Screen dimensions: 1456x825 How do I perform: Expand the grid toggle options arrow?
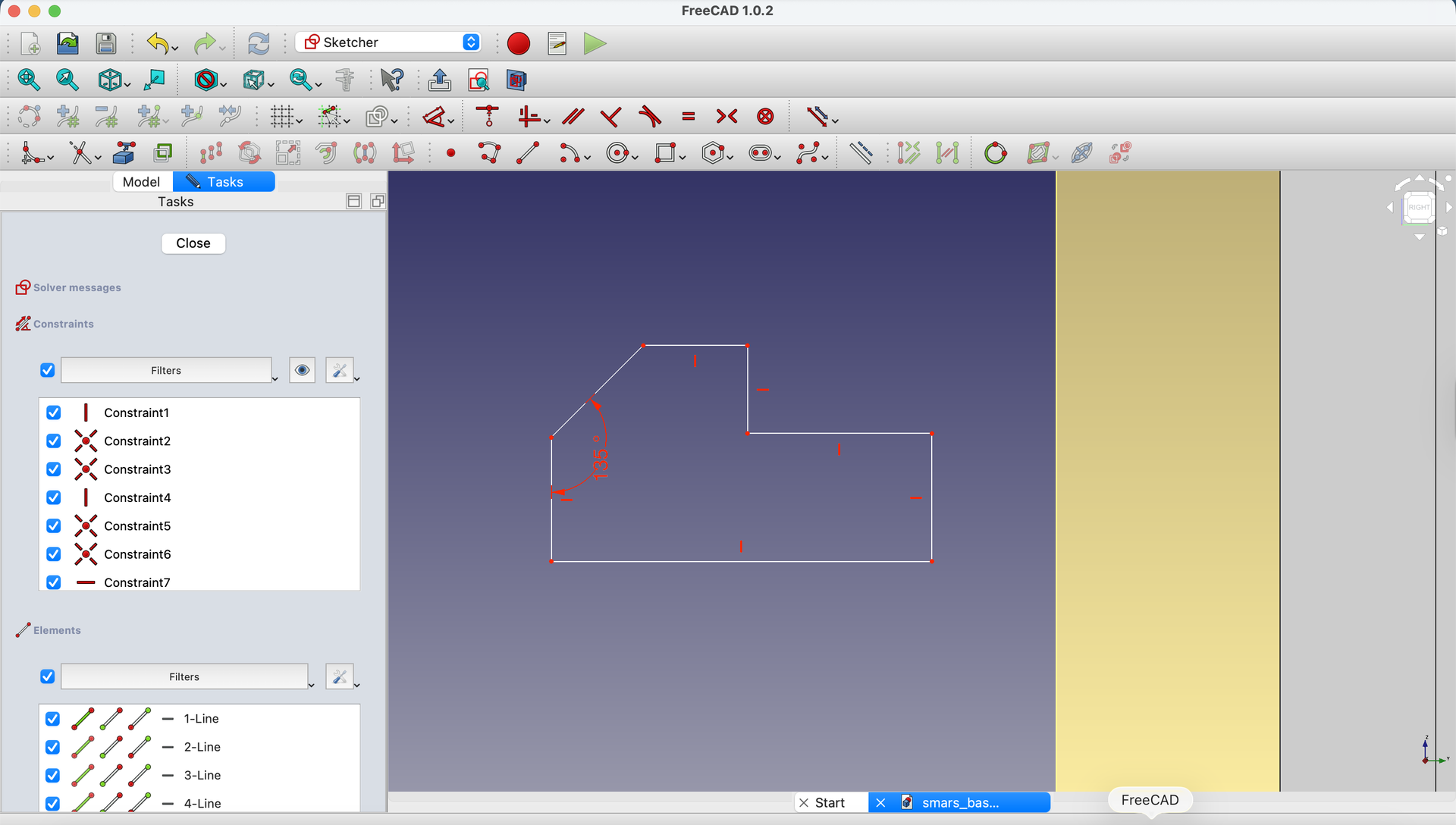pyautogui.click(x=300, y=122)
